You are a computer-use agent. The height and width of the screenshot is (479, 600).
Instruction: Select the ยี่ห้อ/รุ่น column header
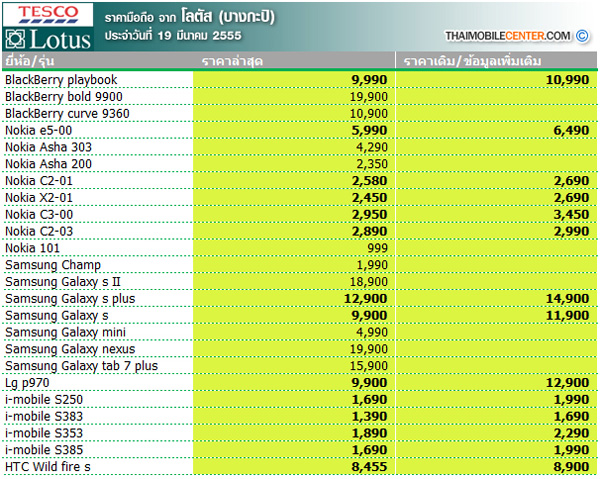click(29, 61)
